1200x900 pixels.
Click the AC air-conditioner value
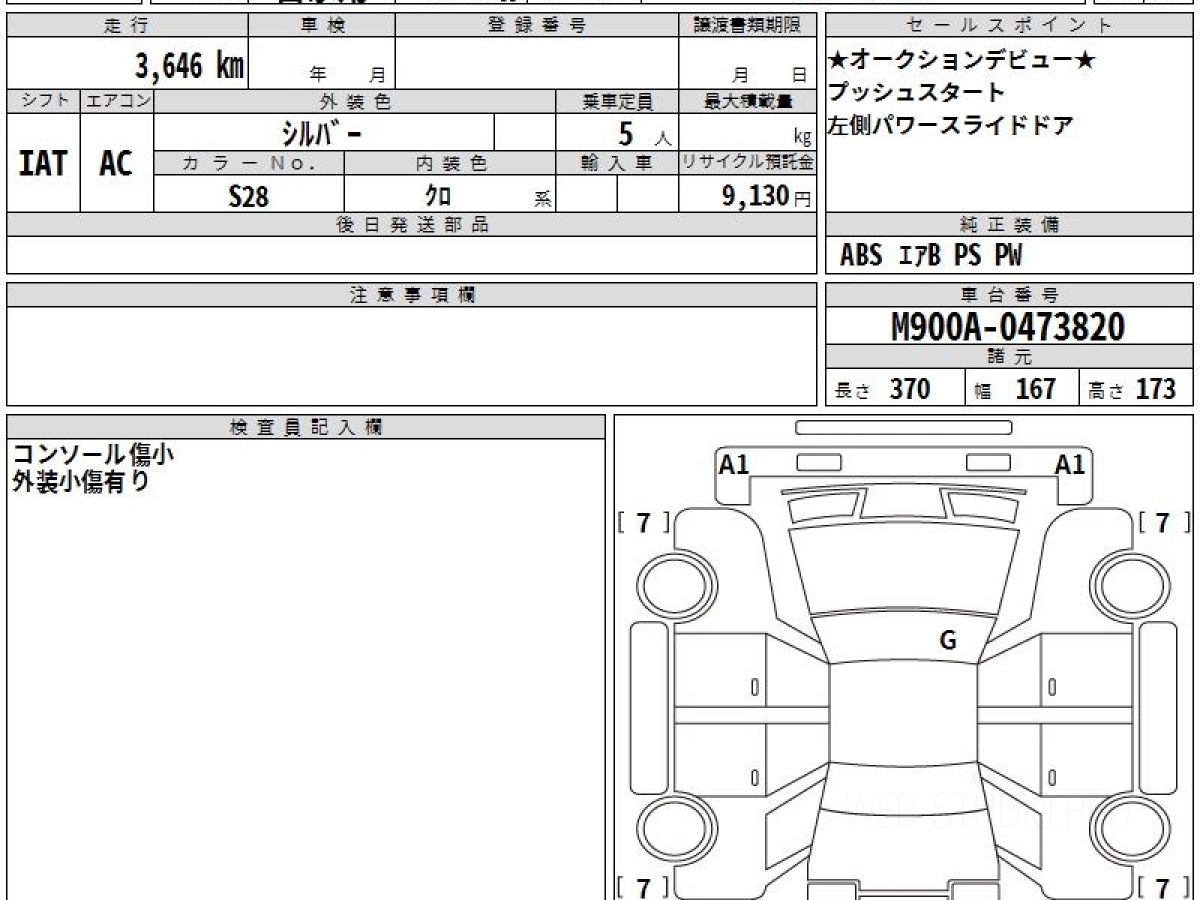pos(116,163)
